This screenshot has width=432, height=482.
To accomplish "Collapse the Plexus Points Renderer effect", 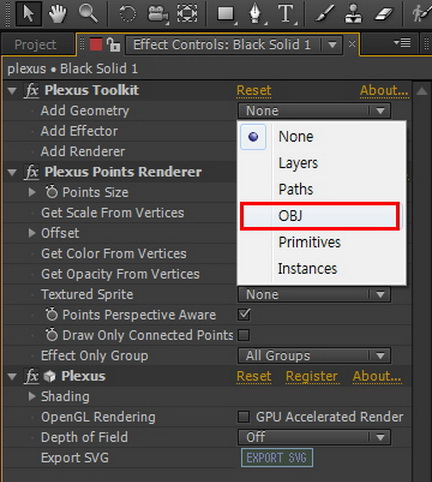I will click(x=12, y=172).
